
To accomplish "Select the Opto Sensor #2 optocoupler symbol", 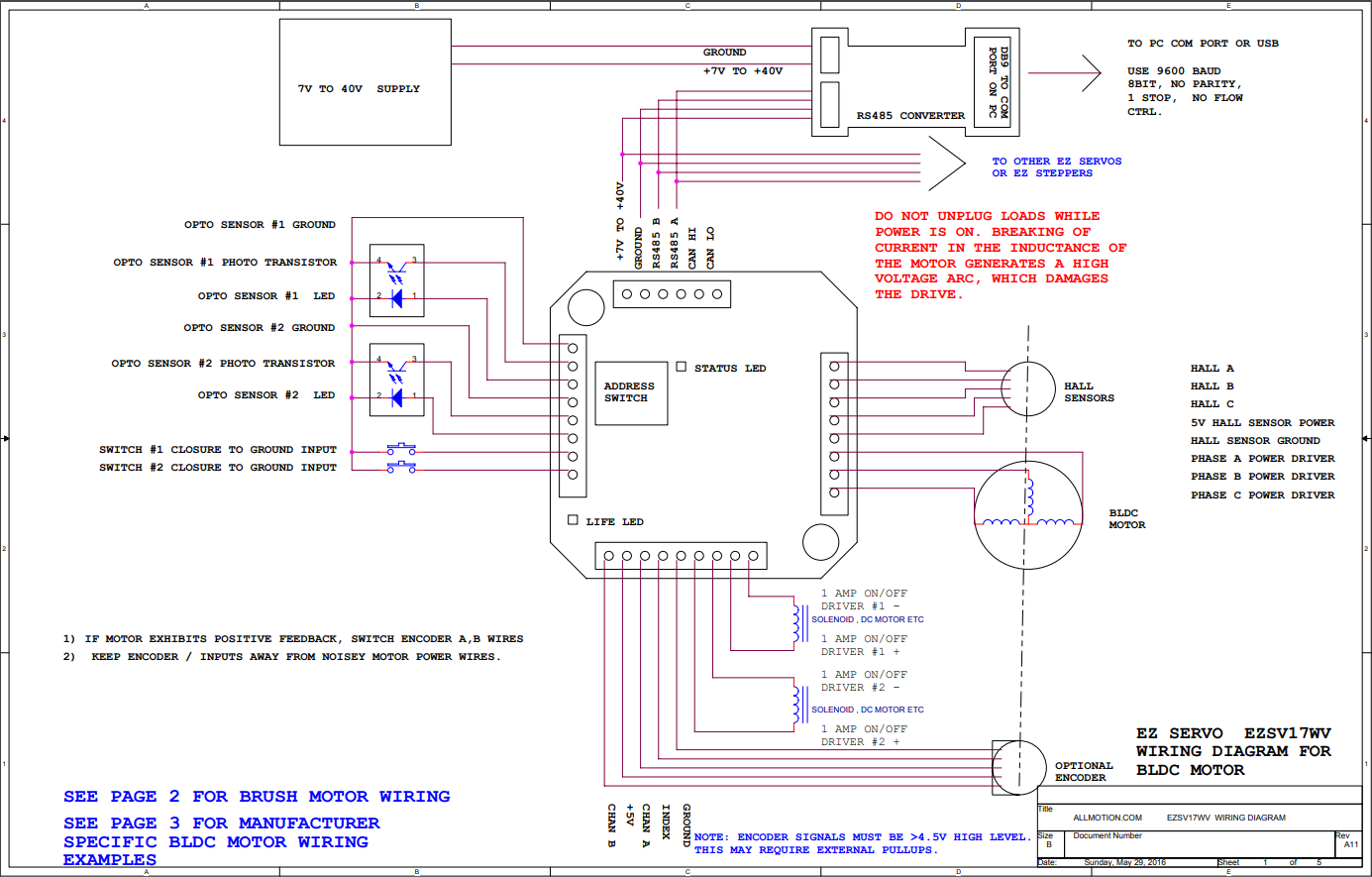I will coord(396,380).
